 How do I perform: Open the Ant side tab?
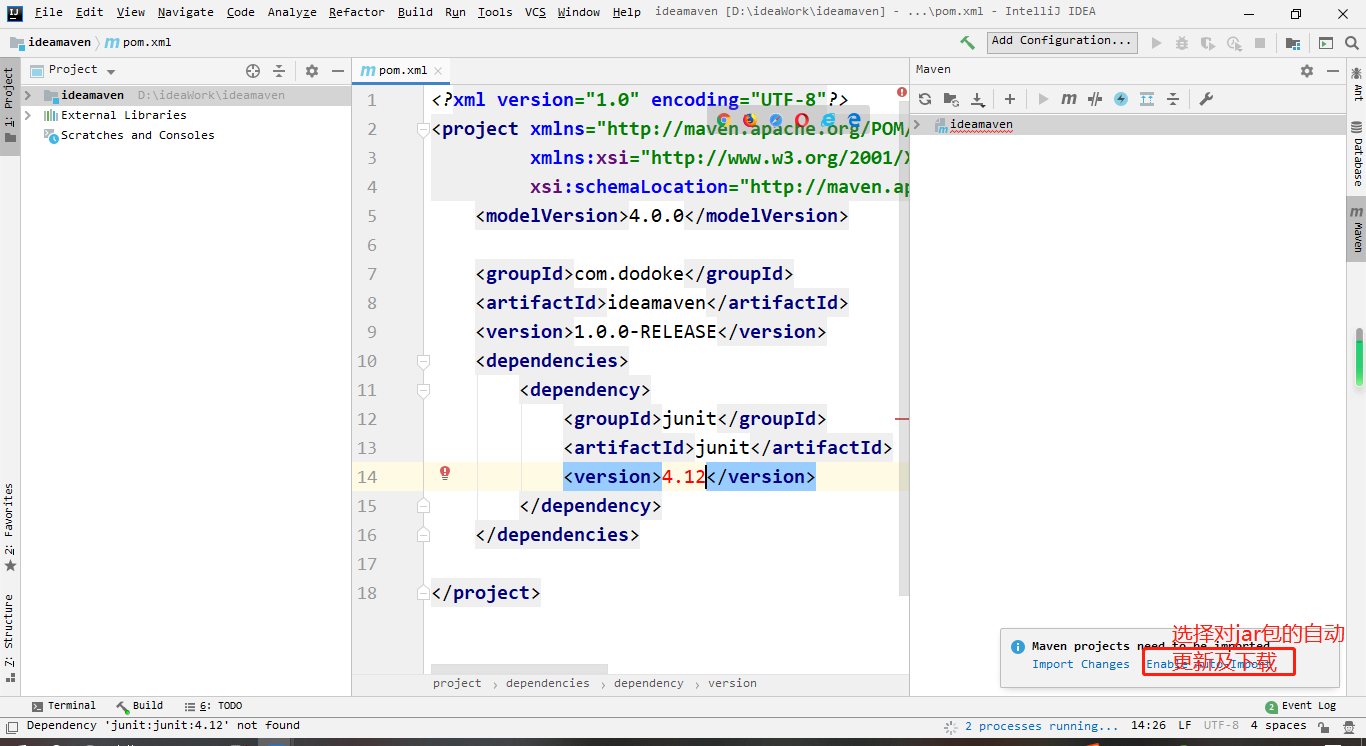[x=1357, y=85]
